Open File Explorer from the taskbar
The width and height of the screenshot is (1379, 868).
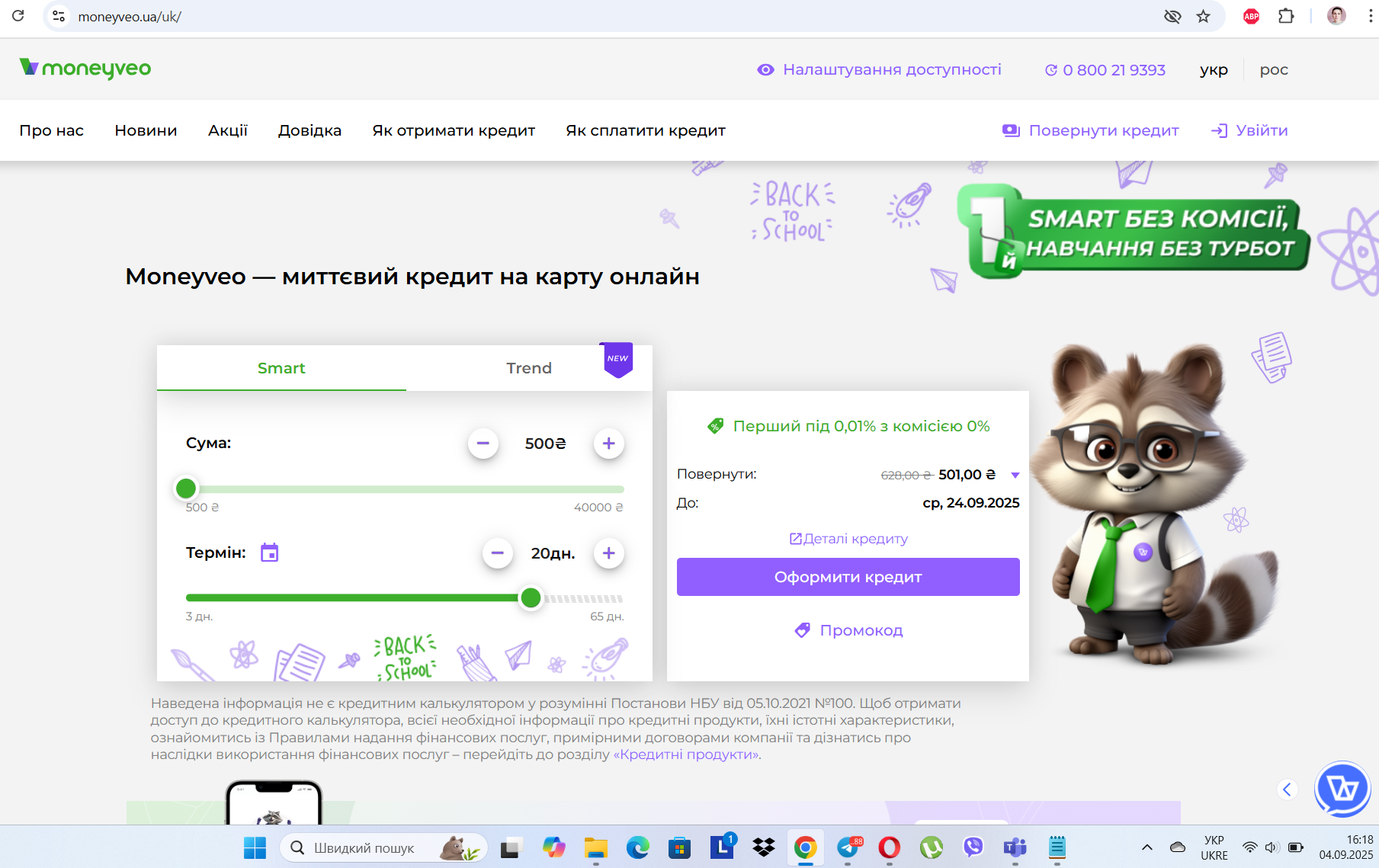tap(596, 847)
